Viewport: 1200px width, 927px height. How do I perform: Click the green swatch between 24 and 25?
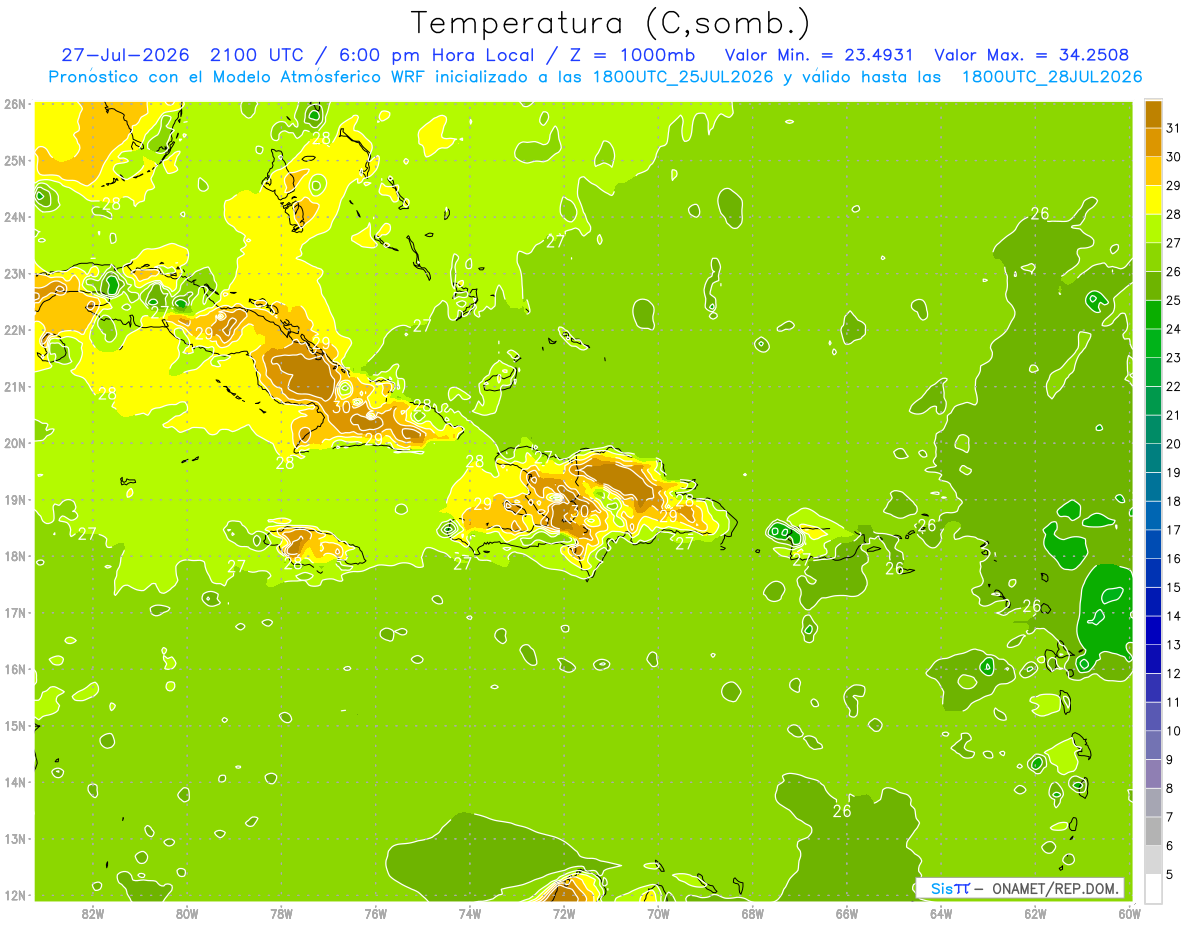[x=1153, y=314]
